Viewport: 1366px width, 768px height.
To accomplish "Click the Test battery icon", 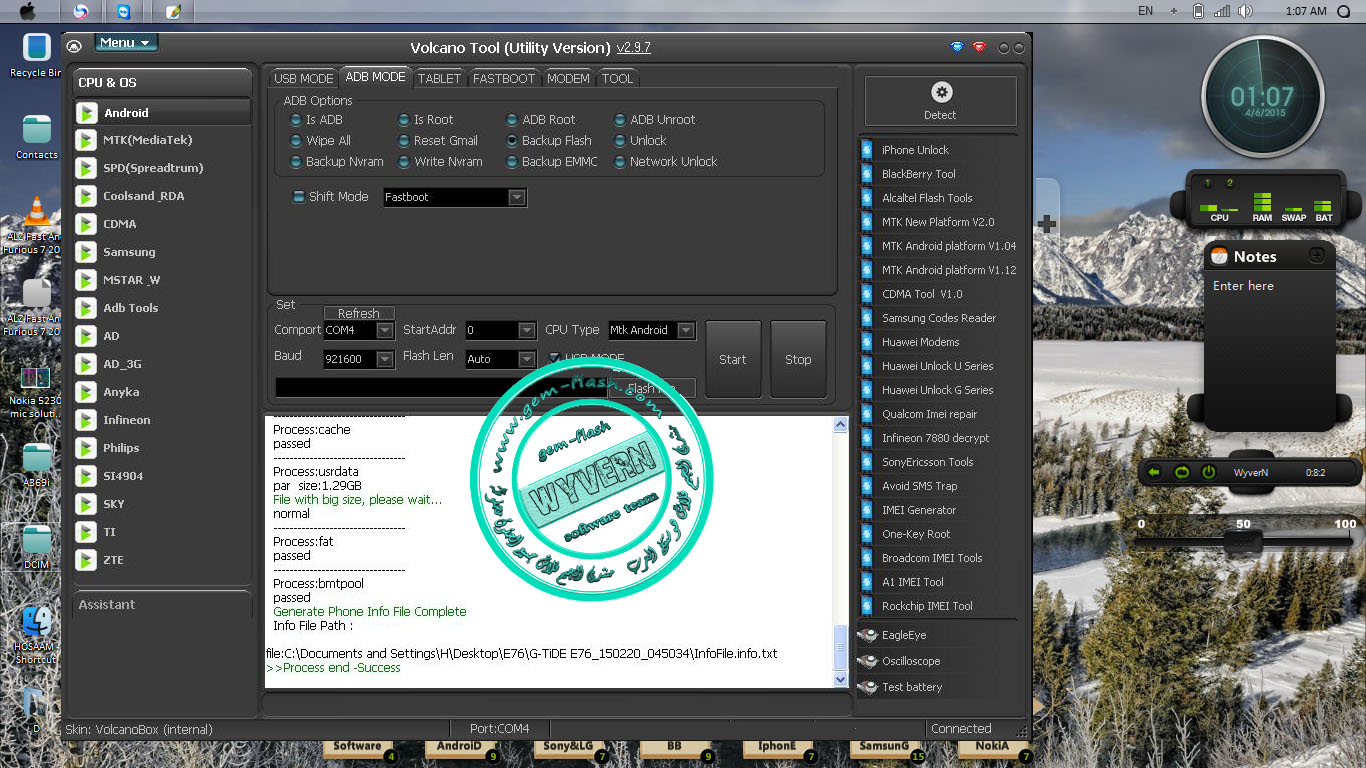I will [x=867, y=687].
